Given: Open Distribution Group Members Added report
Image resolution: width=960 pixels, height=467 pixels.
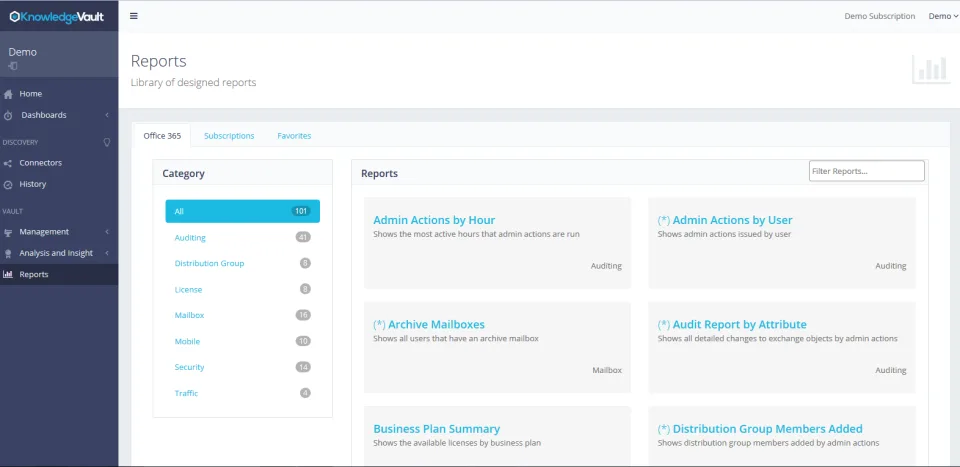Looking at the screenshot, I should pyautogui.click(x=760, y=429).
